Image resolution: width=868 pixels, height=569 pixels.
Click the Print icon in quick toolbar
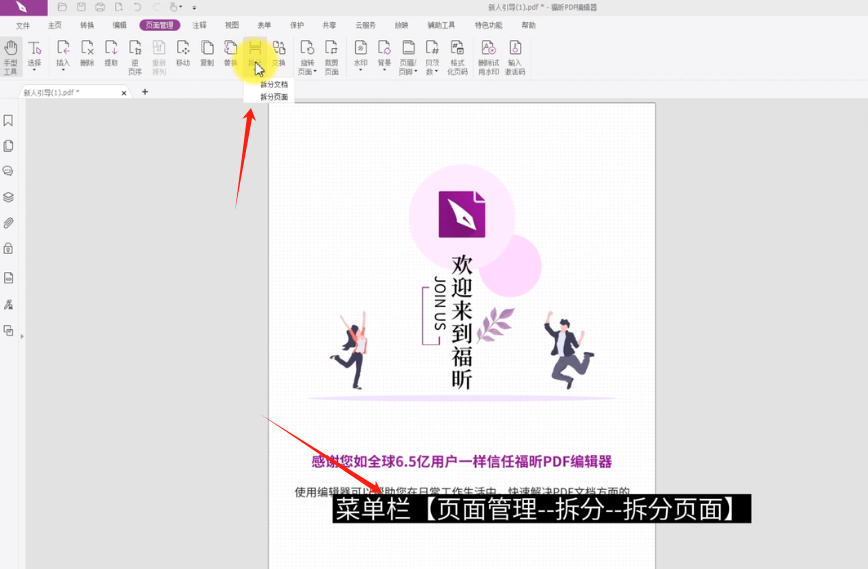tap(100, 7)
